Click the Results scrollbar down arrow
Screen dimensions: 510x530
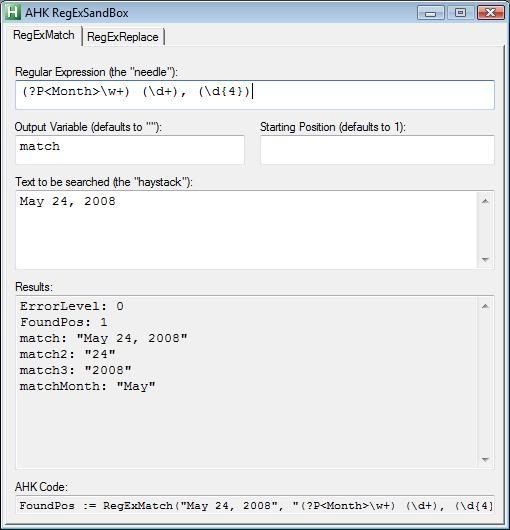[485, 460]
